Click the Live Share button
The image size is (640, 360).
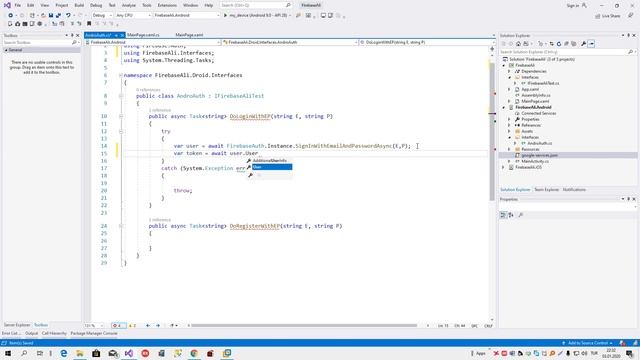pos(608,16)
